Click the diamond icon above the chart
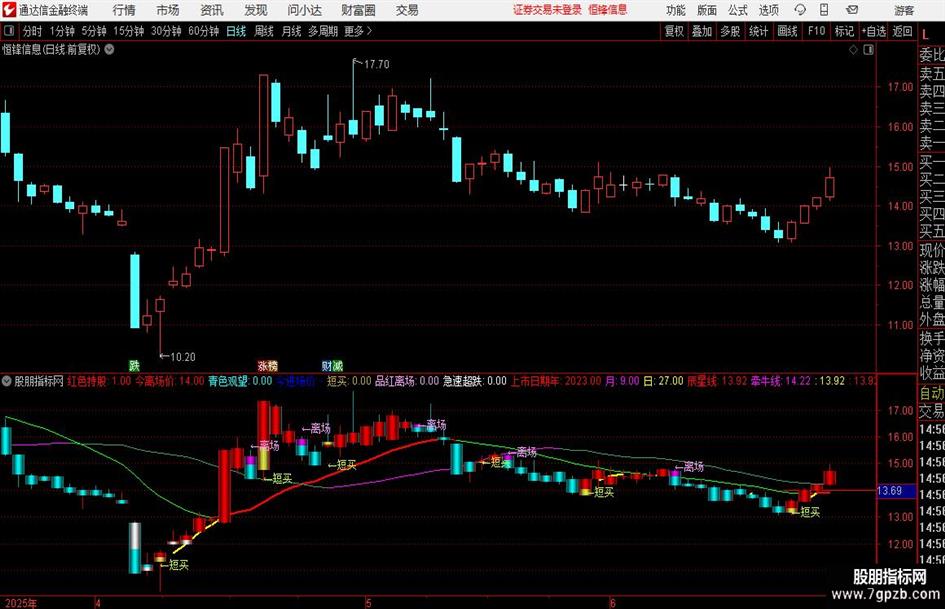Image resolution: width=945 pixels, height=609 pixels. click(x=853, y=49)
